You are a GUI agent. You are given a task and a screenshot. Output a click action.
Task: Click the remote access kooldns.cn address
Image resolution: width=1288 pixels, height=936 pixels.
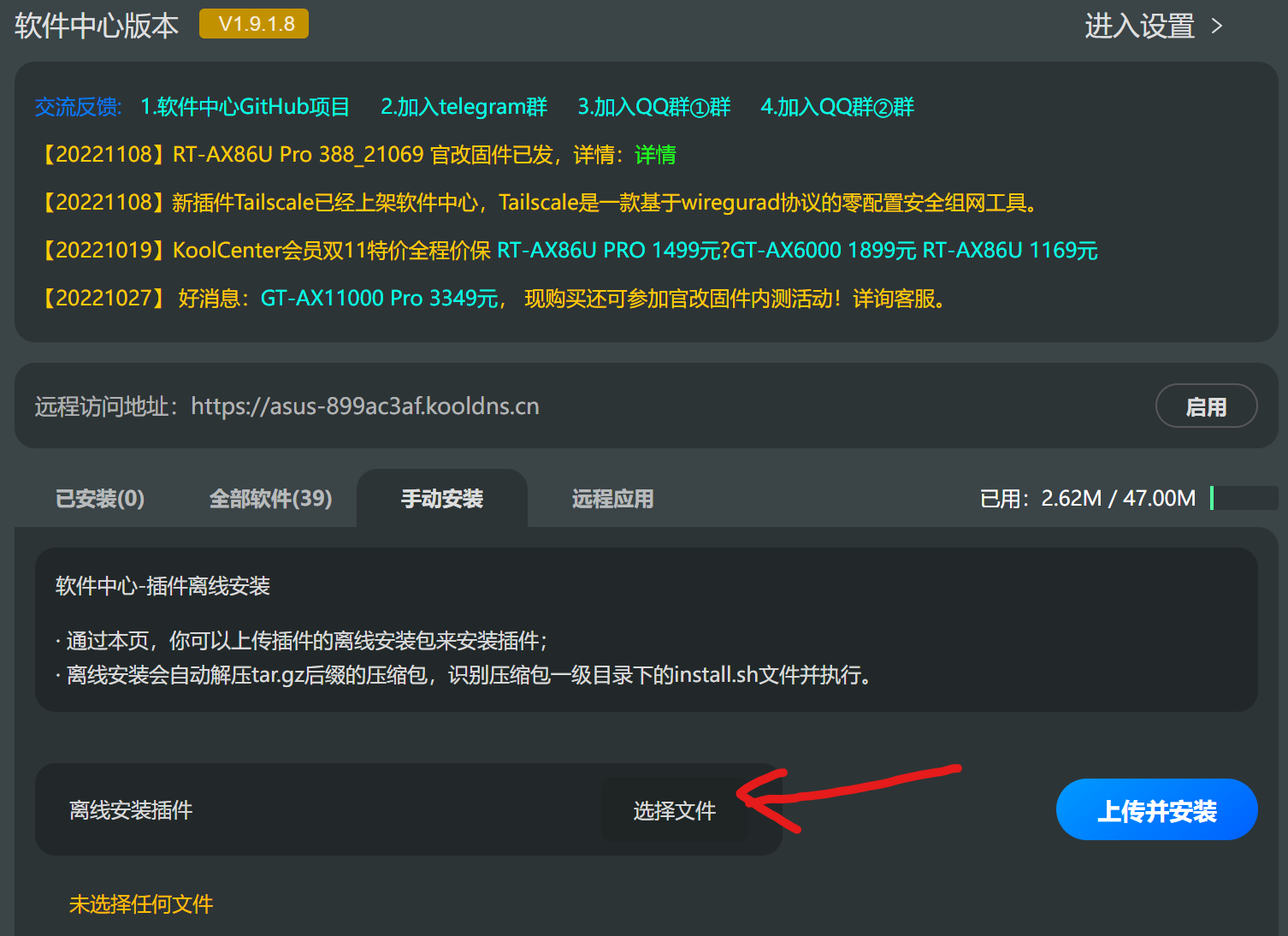[x=365, y=406]
